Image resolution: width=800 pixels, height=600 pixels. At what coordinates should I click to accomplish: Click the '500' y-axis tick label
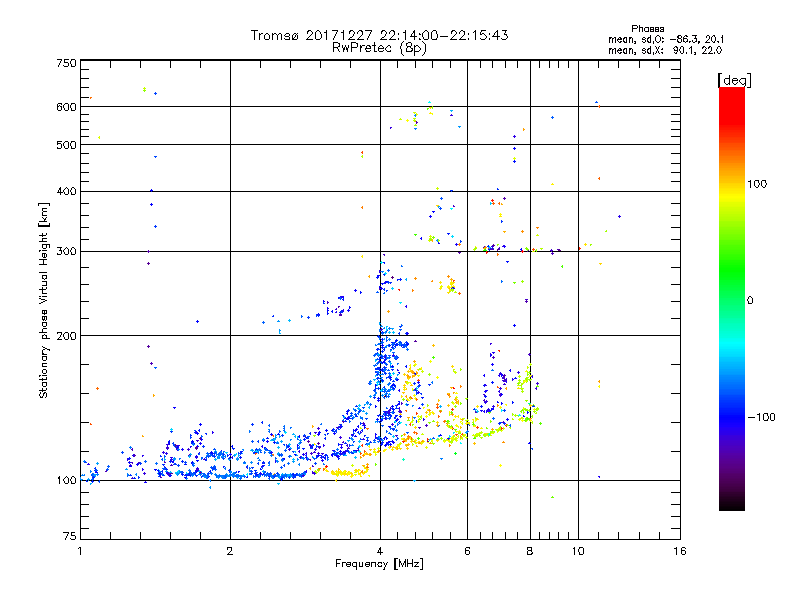tap(66, 145)
